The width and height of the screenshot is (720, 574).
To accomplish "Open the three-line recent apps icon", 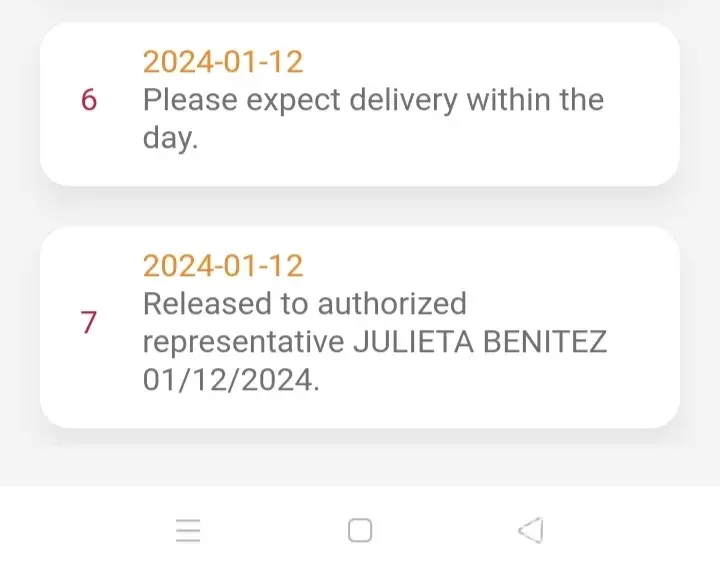I will pyautogui.click(x=188, y=530).
